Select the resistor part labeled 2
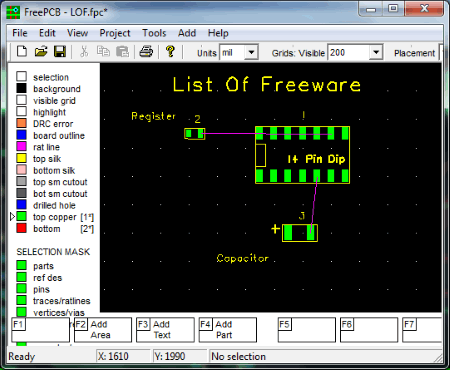 click(195, 134)
